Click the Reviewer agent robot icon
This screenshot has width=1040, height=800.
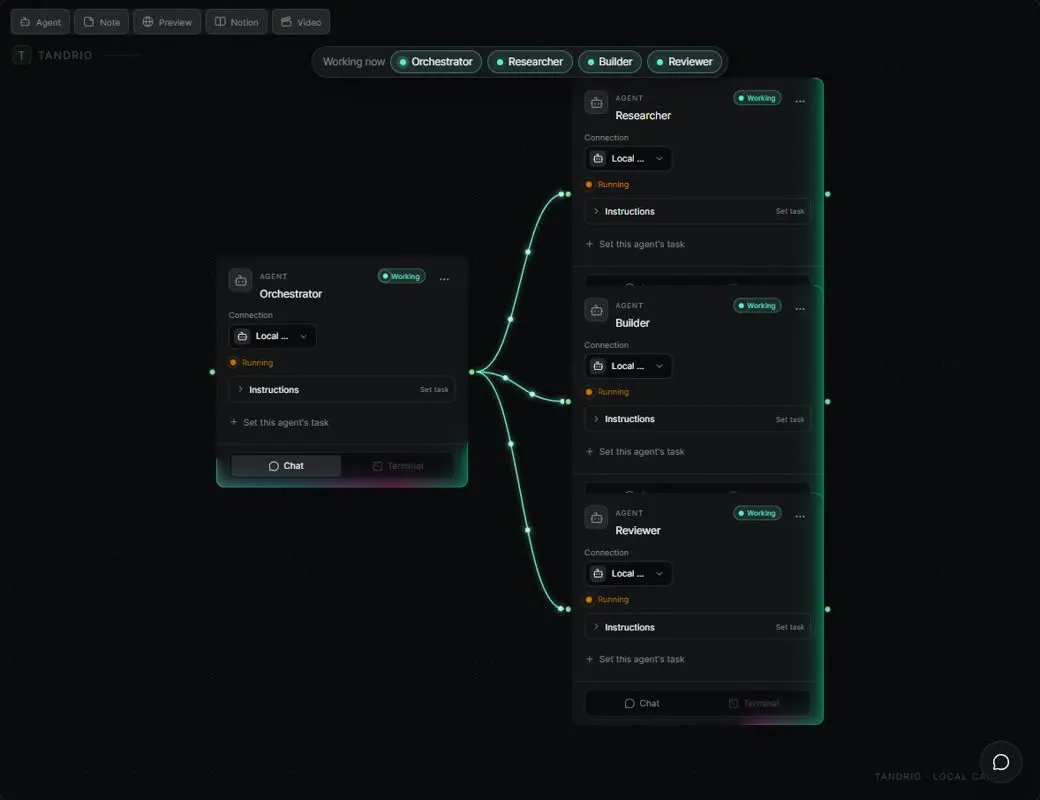tap(596, 518)
